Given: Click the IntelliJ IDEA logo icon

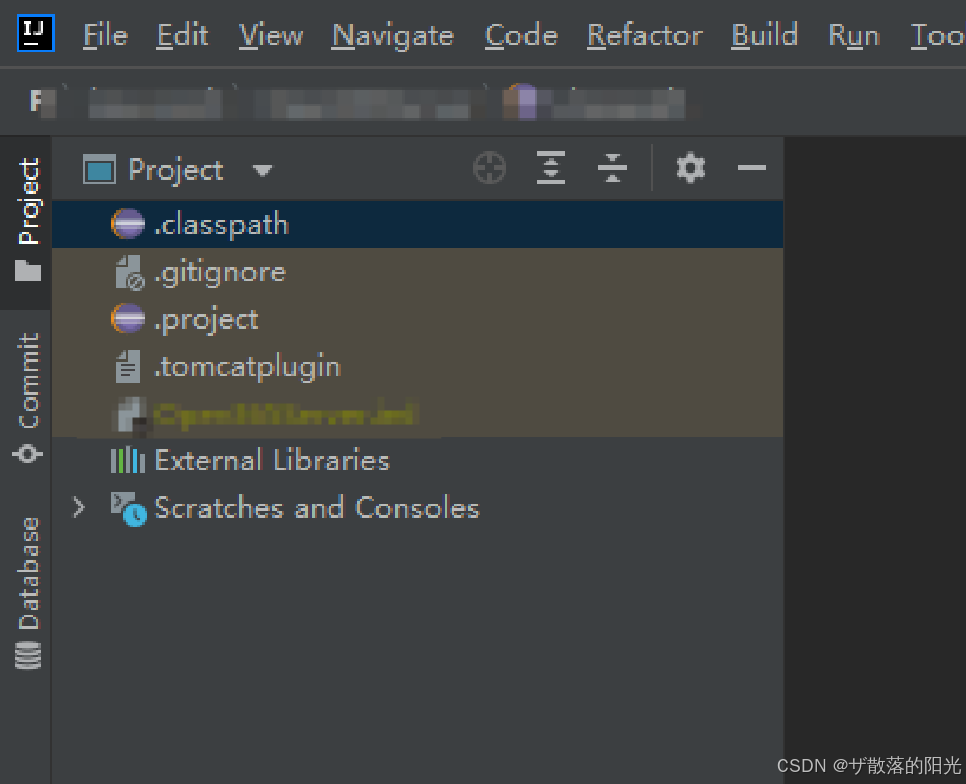Looking at the screenshot, I should pyautogui.click(x=33, y=33).
